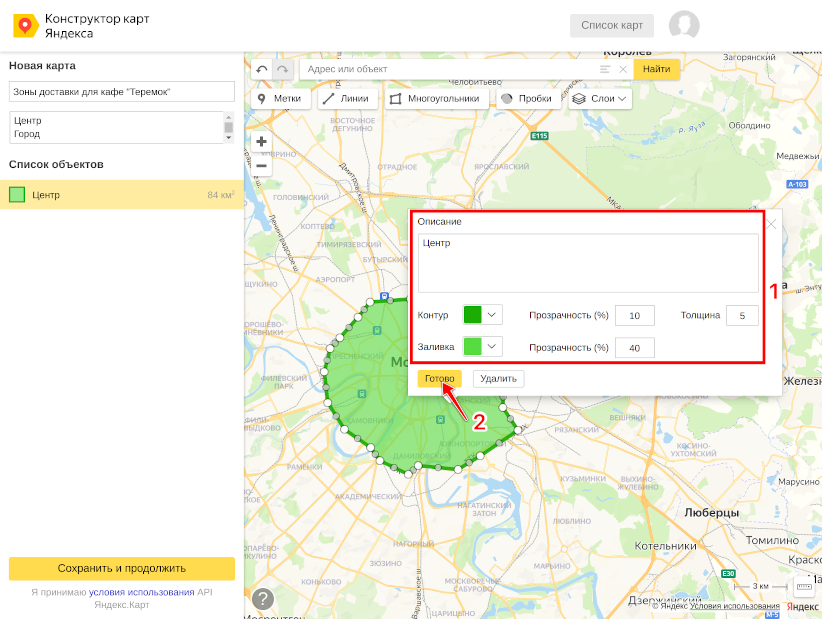The width and height of the screenshot is (822, 619).
Task: Open the search results list icon
Action: tap(605, 69)
